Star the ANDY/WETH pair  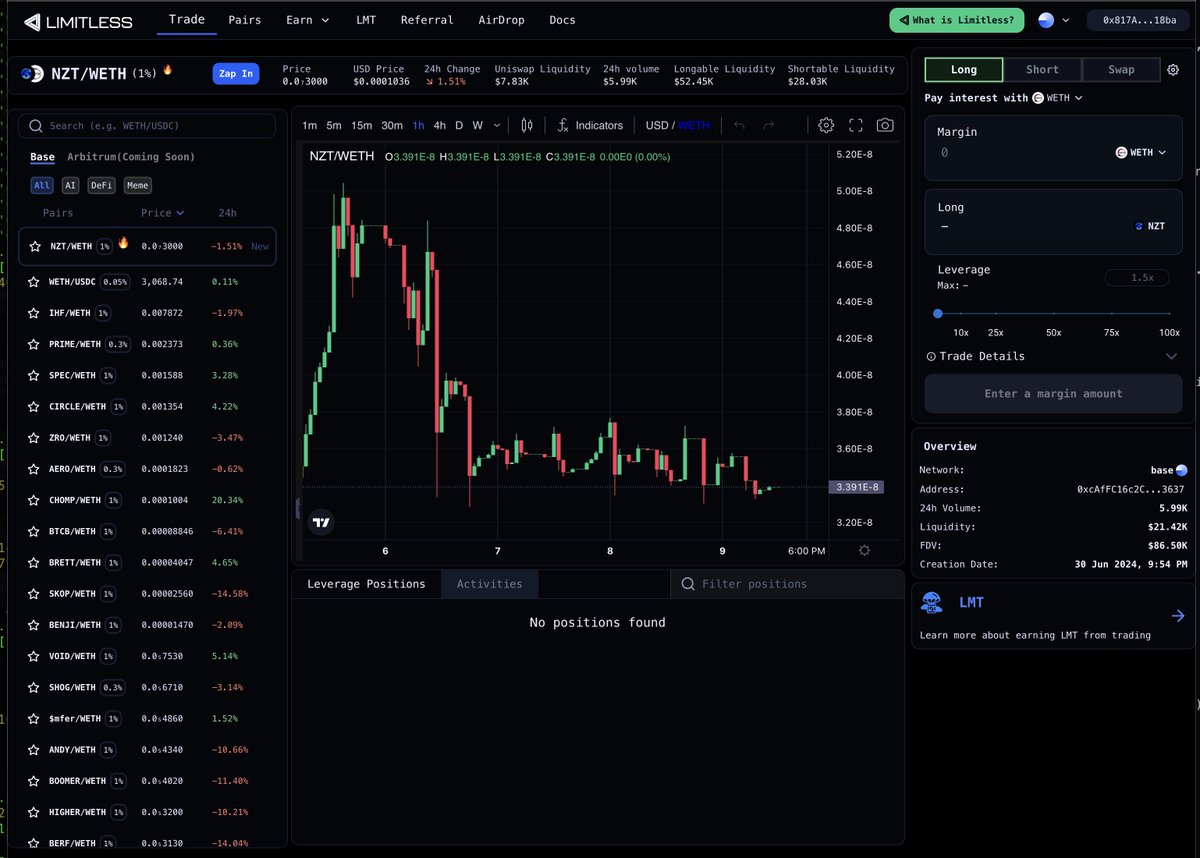point(35,750)
